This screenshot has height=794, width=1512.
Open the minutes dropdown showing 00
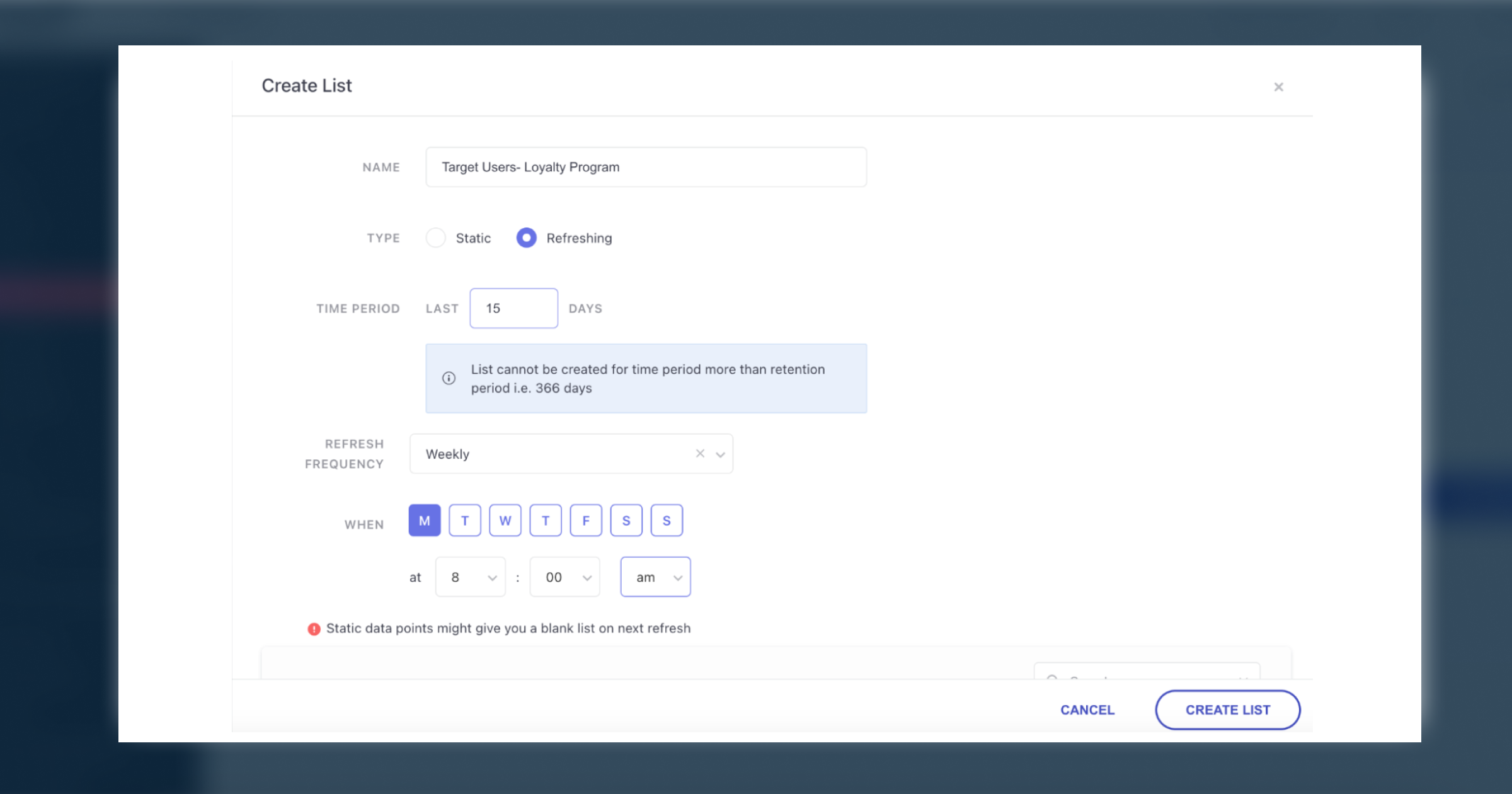(565, 577)
